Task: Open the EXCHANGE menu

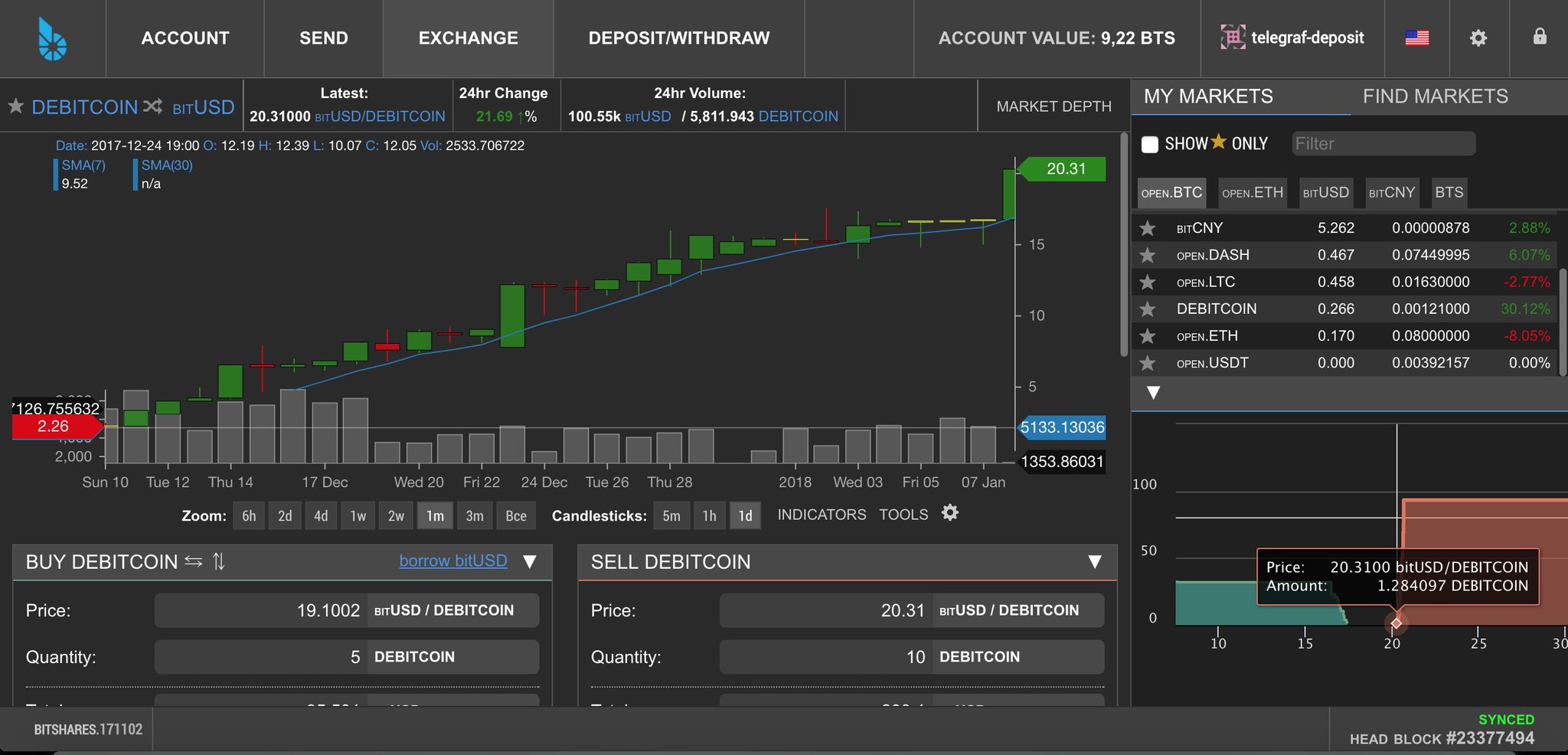Action: pyautogui.click(x=469, y=38)
